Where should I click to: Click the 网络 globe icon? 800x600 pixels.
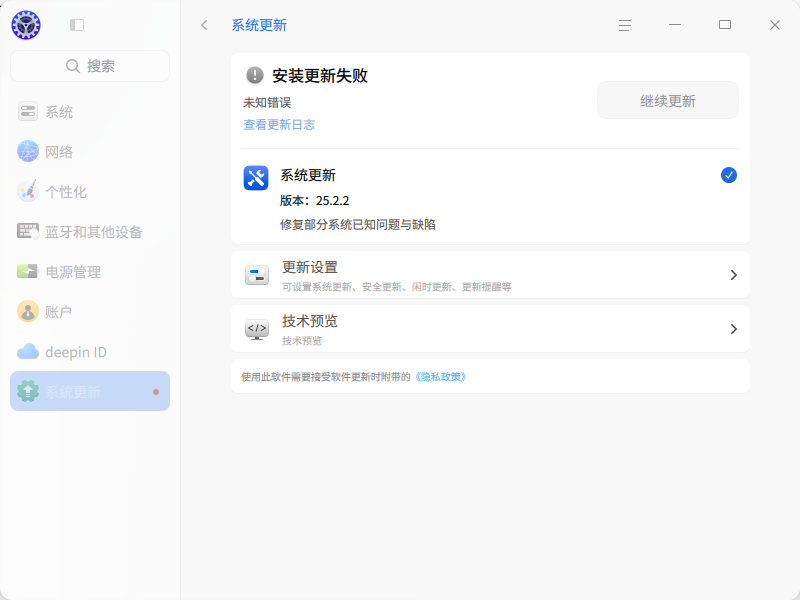coord(28,152)
